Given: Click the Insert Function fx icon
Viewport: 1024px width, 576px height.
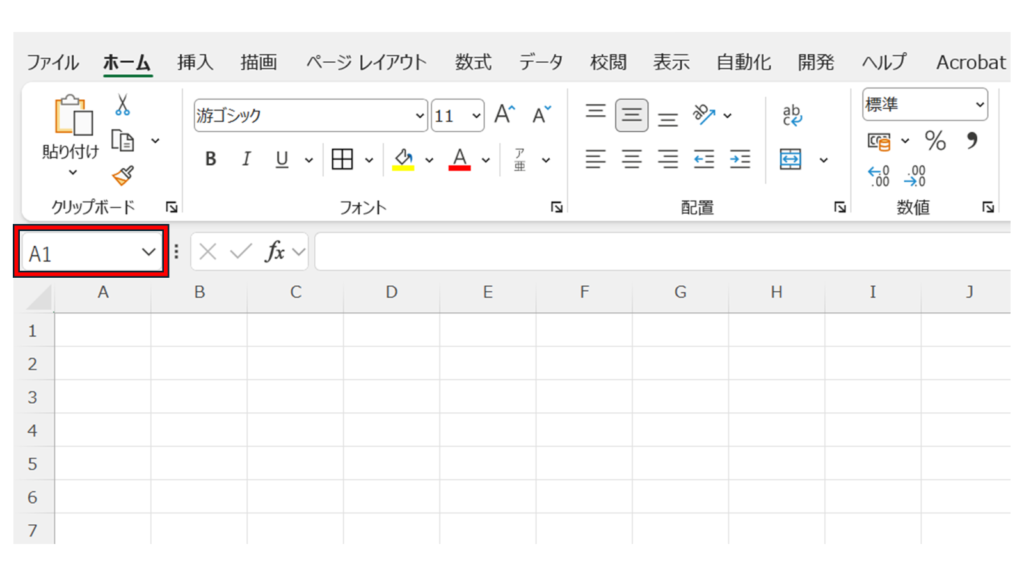Looking at the screenshot, I should pyautogui.click(x=275, y=252).
